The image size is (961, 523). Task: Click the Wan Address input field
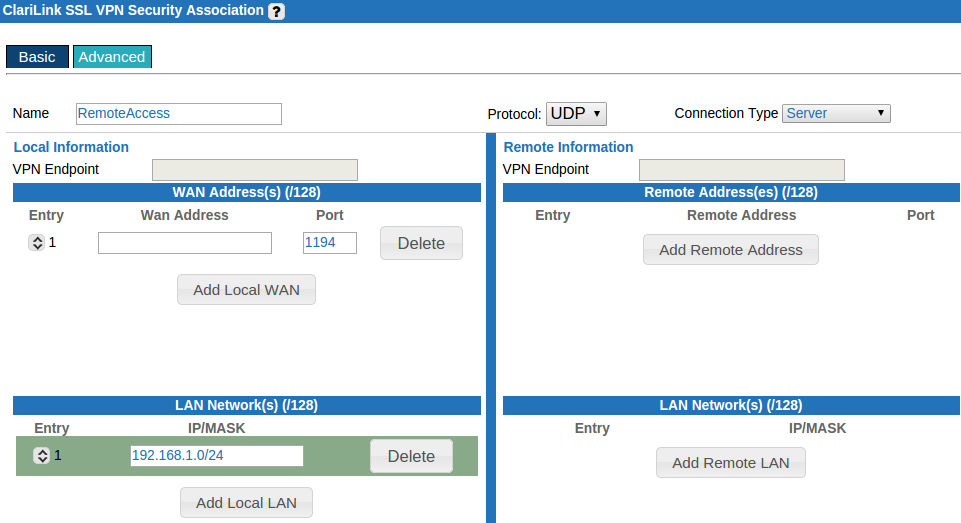click(185, 243)
